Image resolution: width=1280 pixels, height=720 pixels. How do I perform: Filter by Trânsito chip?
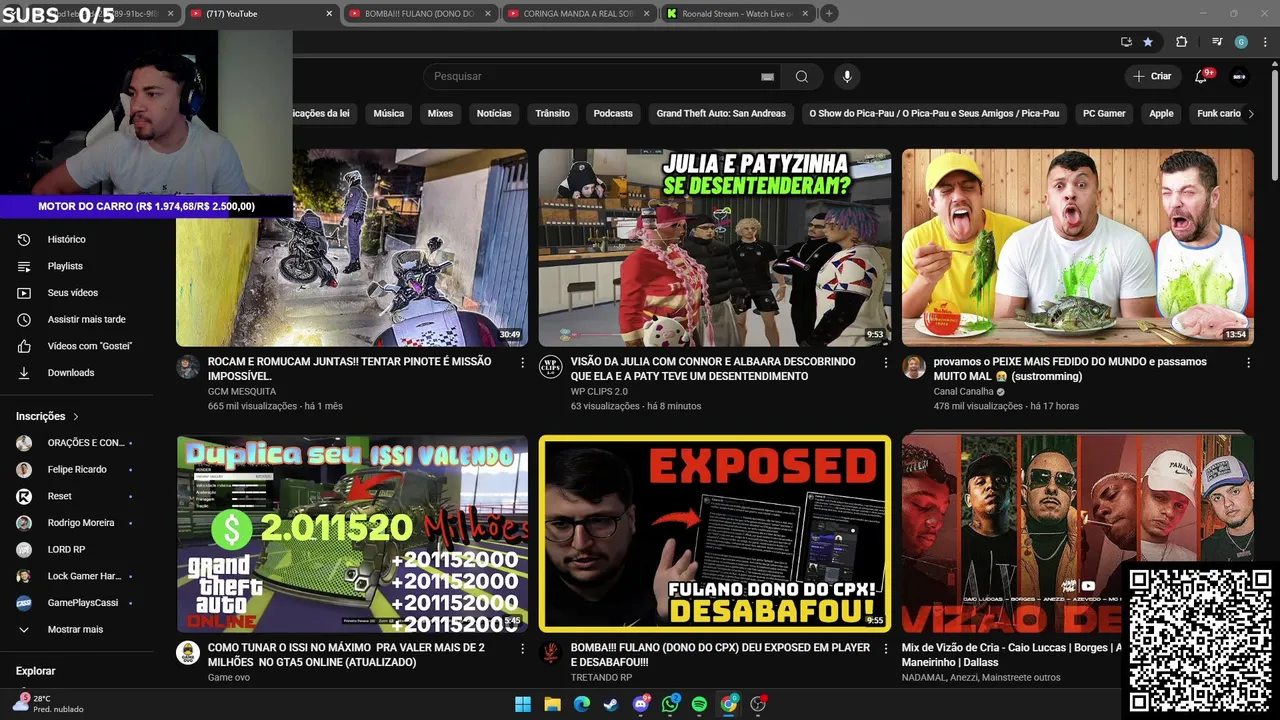coord(552,114)
